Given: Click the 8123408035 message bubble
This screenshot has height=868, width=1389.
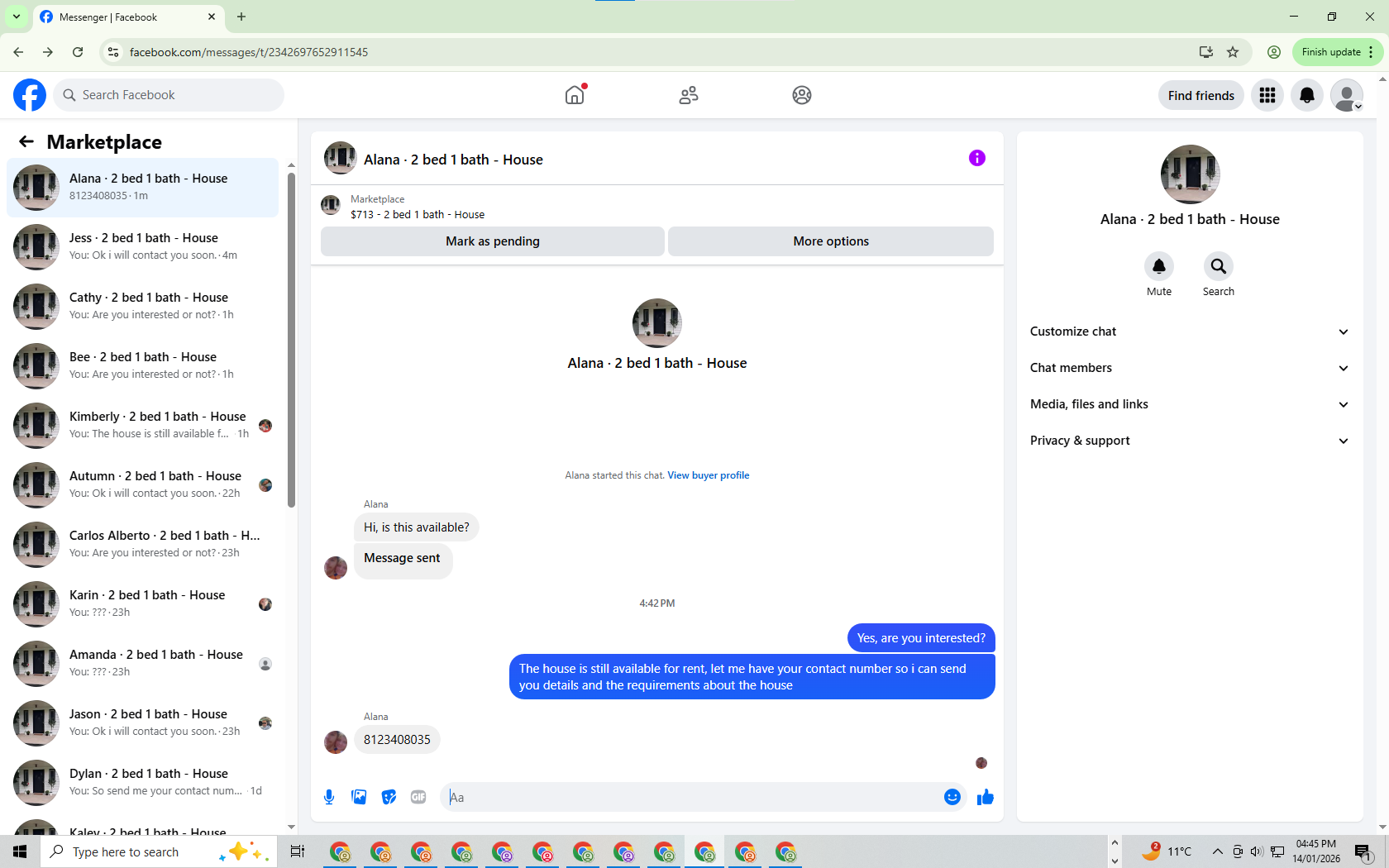Looking at the screenshot, I should pyautogui.click(x=397, y=740).
